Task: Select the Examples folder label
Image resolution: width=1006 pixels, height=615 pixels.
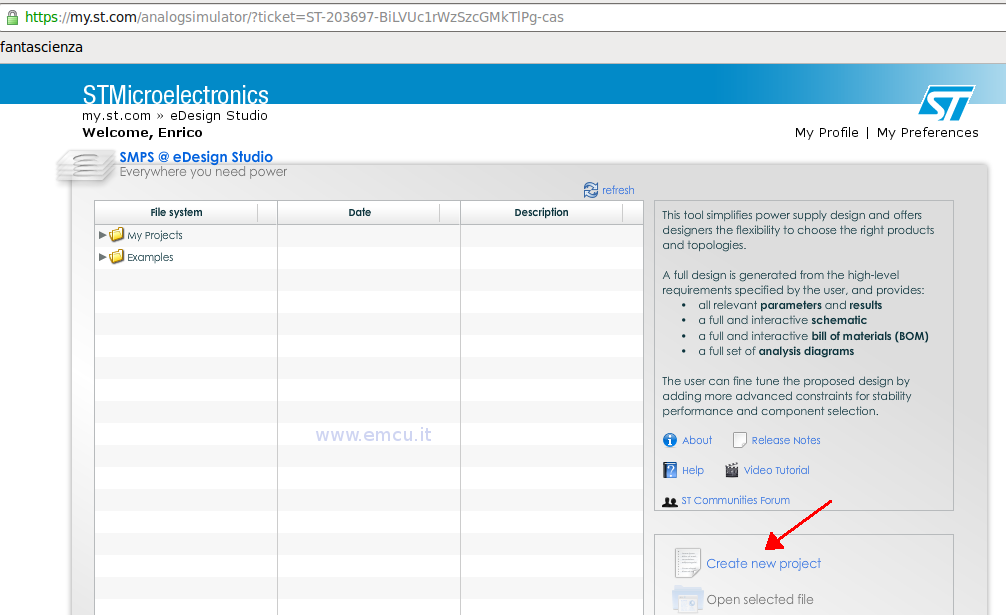Action: tap(150, 257)
